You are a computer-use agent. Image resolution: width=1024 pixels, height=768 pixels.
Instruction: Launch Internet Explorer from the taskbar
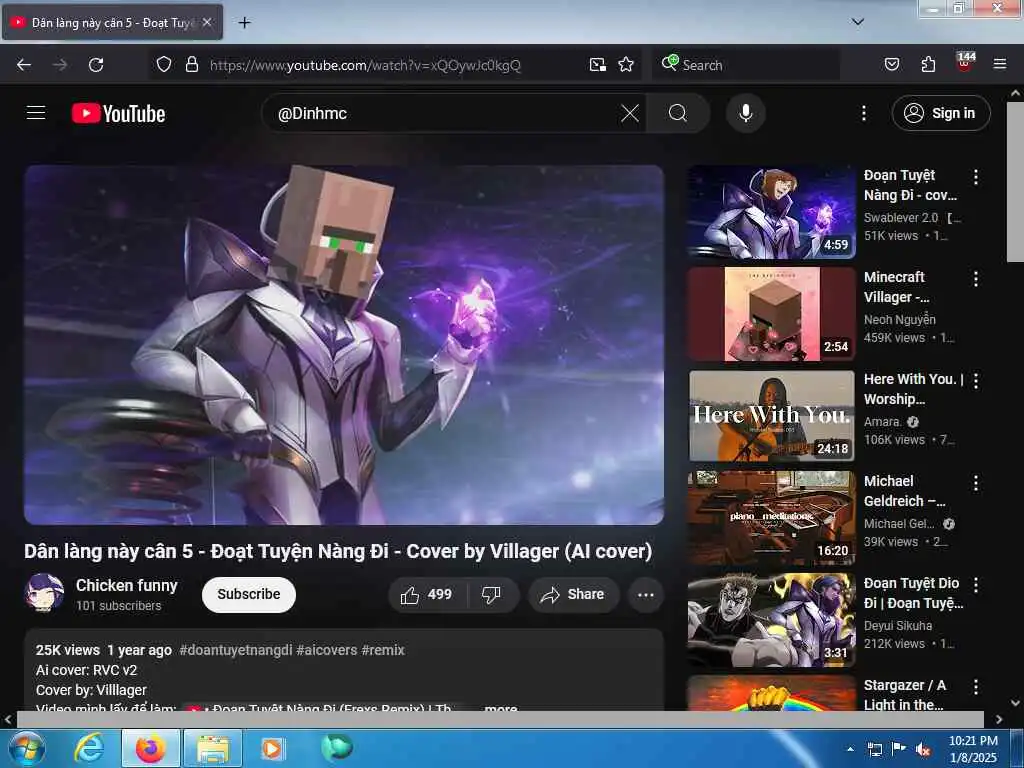[x=88, y=748]
